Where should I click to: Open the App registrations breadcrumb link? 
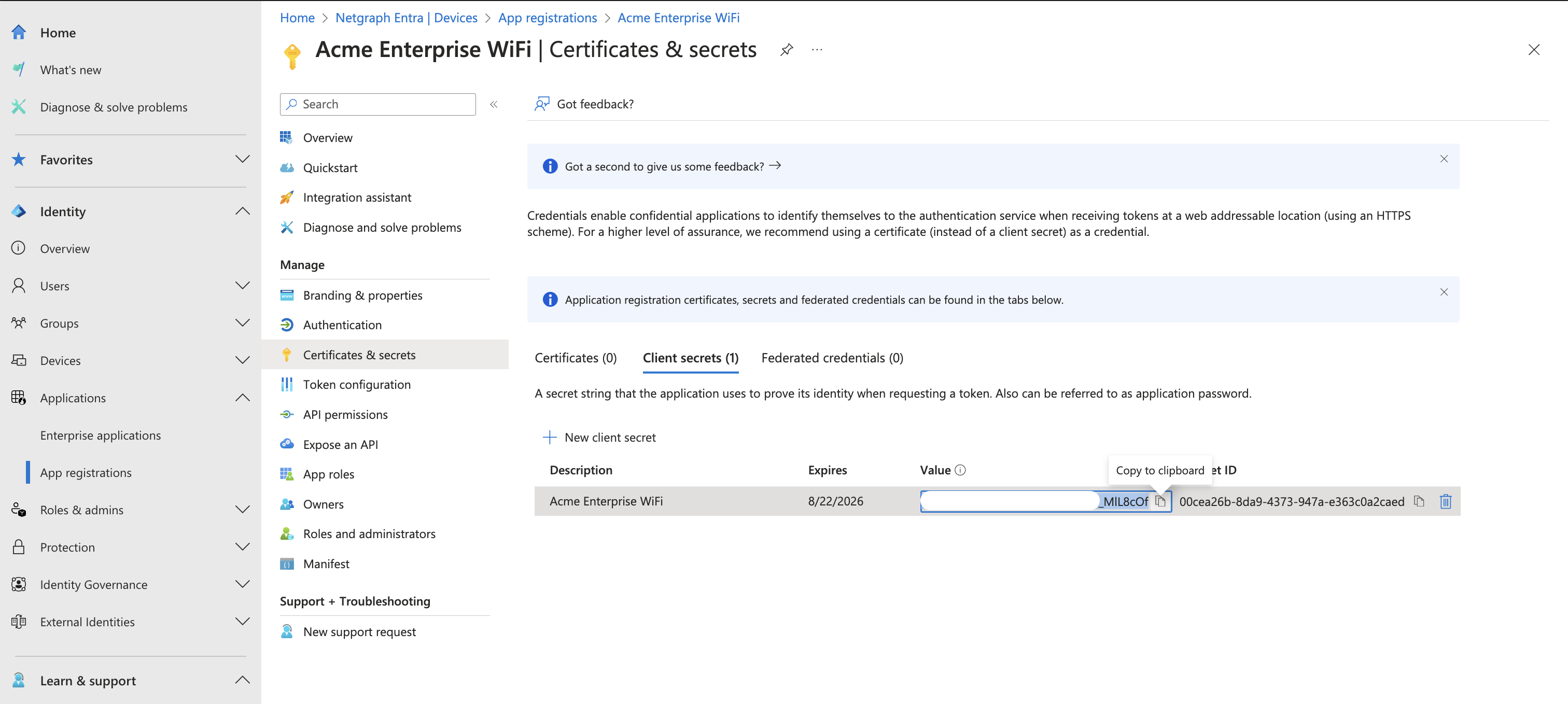point(547,18)
